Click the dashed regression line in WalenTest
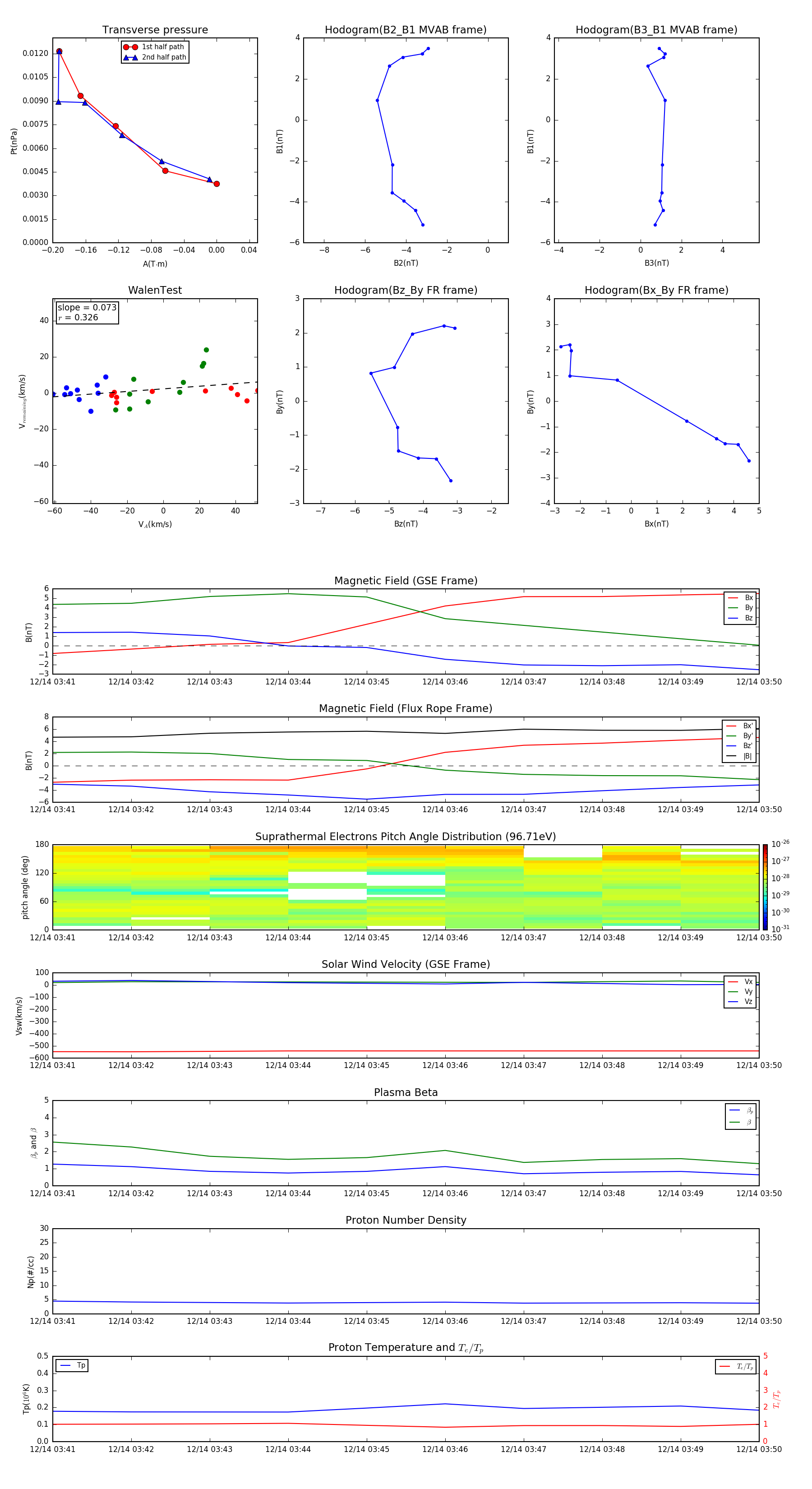812x1489 pixels. click(x=155, y=388)
